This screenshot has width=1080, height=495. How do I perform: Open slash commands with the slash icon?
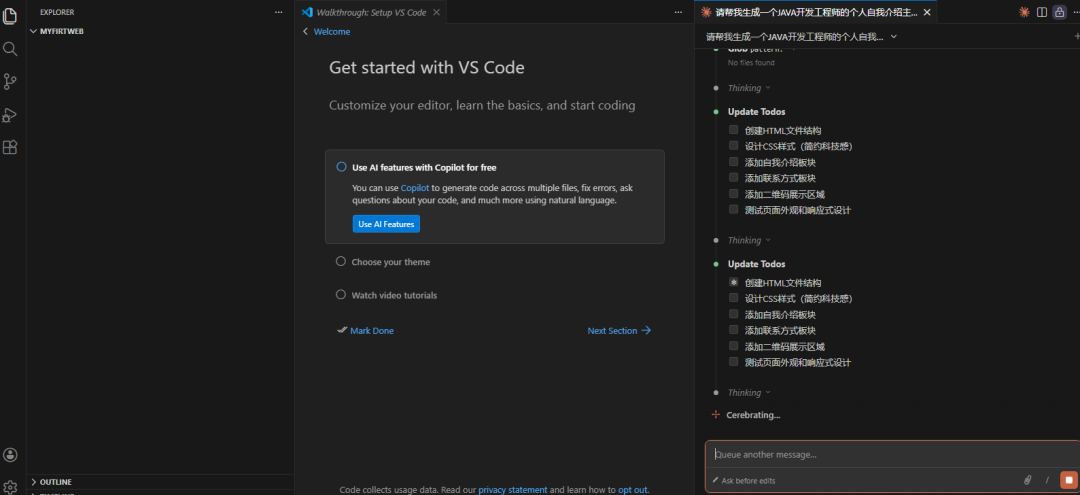pyautogui.click(x=1047, y=480)
